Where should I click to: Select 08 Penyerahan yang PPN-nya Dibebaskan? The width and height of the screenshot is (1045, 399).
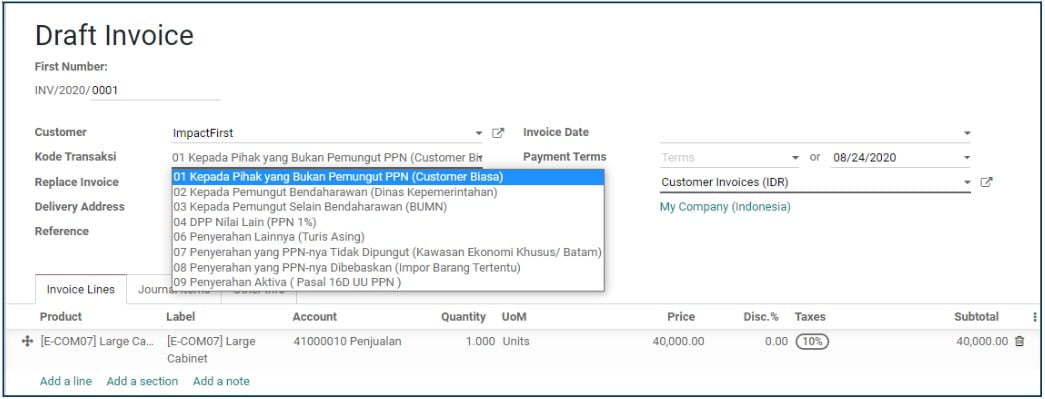coord(388,267)
